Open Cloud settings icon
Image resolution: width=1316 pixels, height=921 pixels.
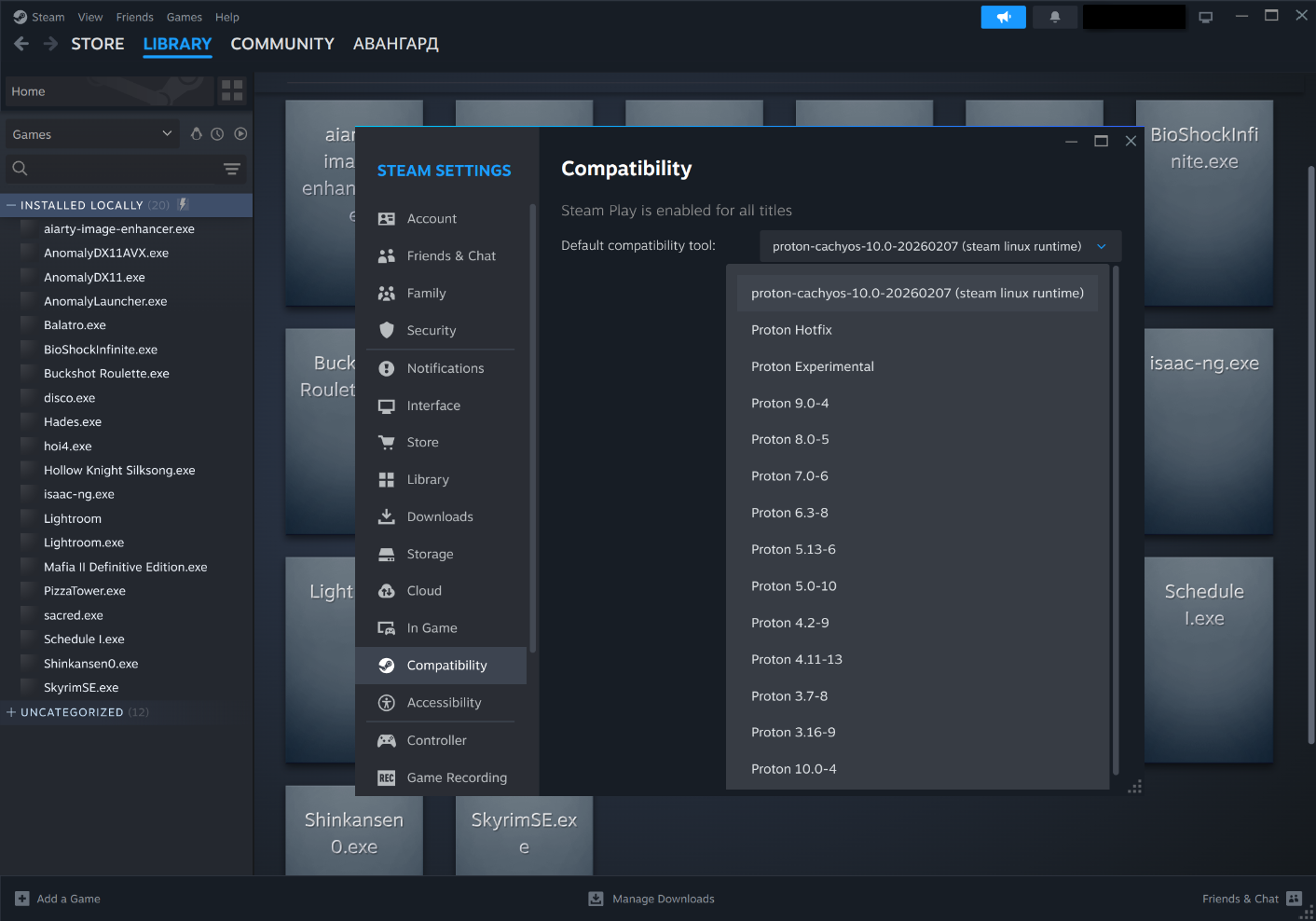pyautogui.click(x=387, y=591)
